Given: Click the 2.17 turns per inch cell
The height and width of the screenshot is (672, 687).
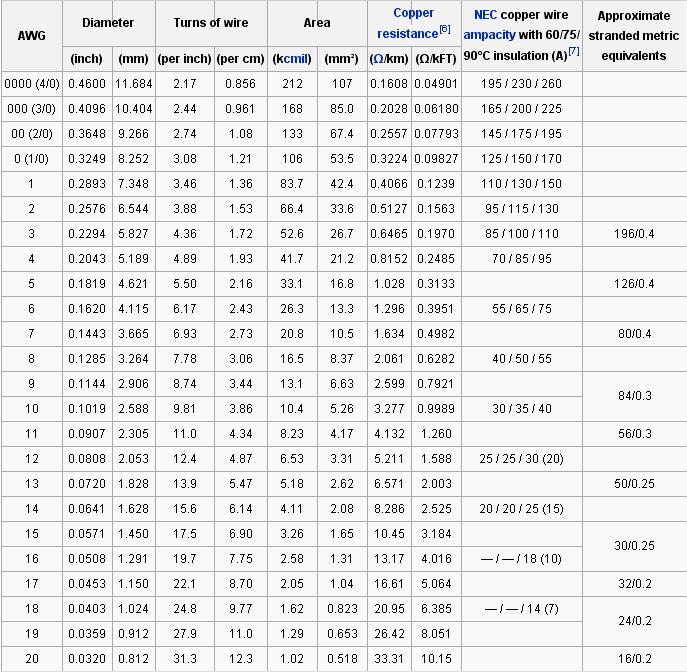Looking at the screenshot, I should click(184, 84).
